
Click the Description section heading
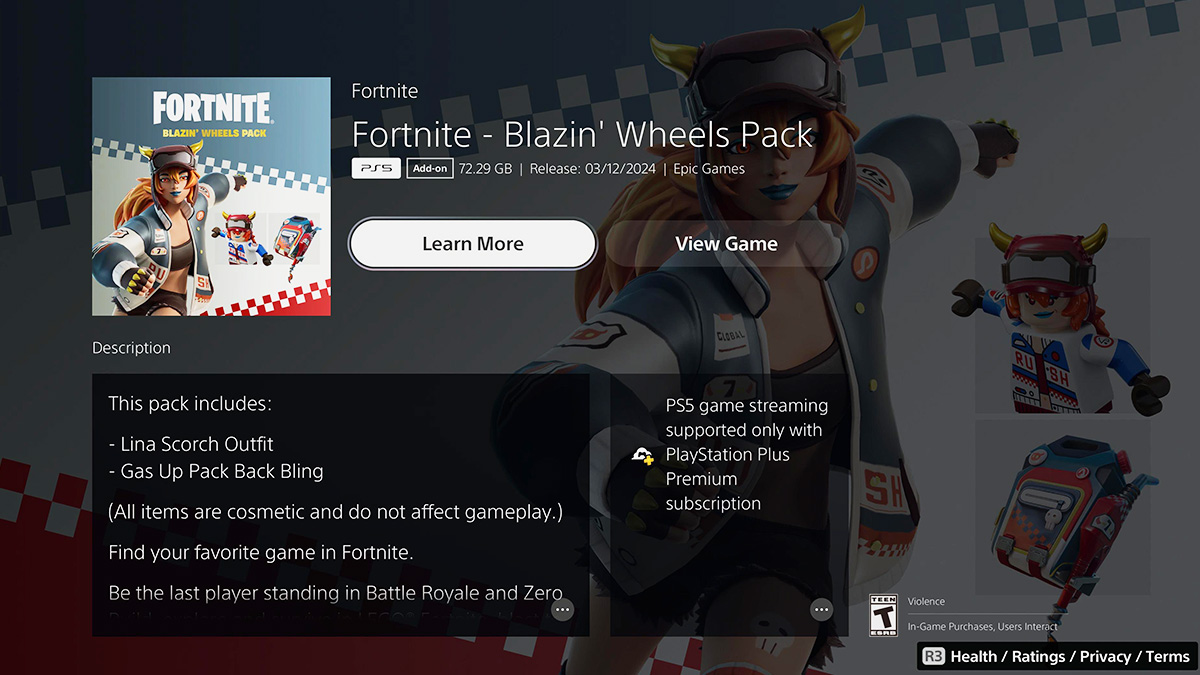131,348
